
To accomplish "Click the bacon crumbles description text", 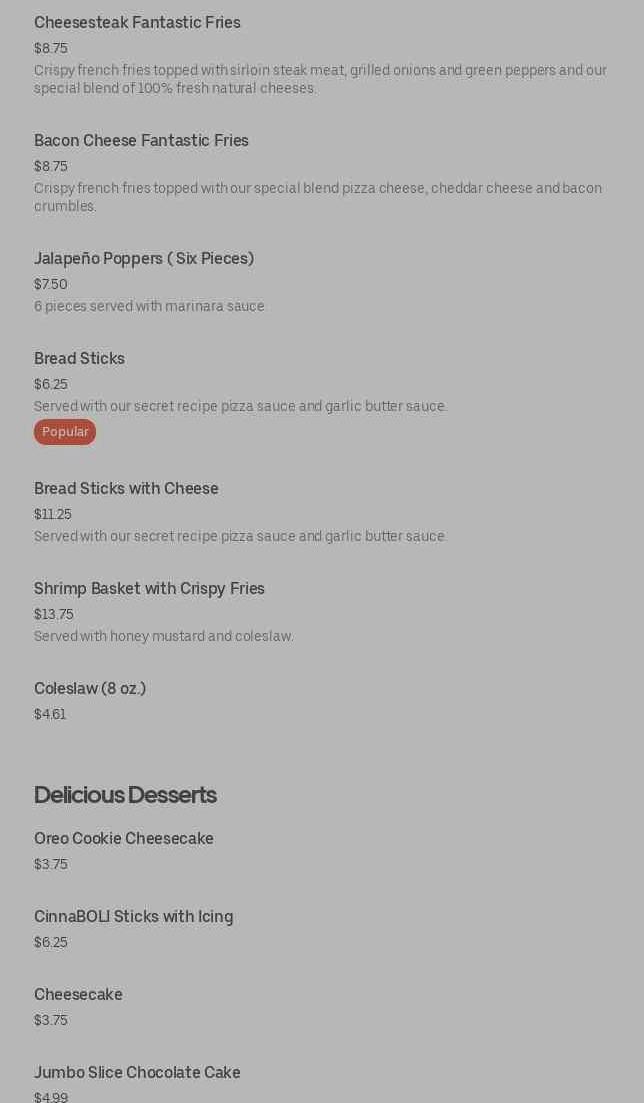I will coord(317,197).
